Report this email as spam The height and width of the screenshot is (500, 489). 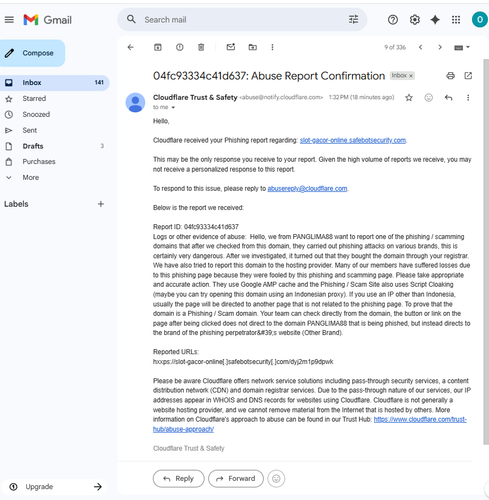point(180,47)
